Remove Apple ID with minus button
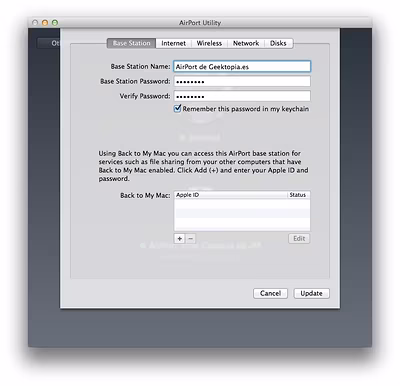This screenshot has height=386, width=400. click(190, 238)
